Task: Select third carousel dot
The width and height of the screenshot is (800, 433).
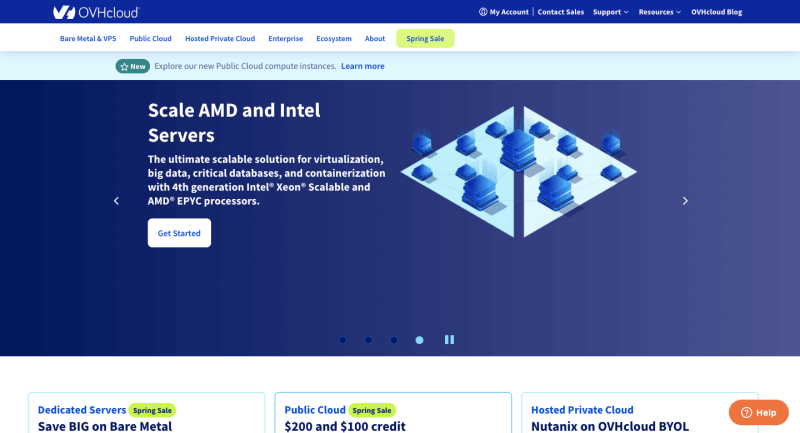Action: click(x=394, y=340)
